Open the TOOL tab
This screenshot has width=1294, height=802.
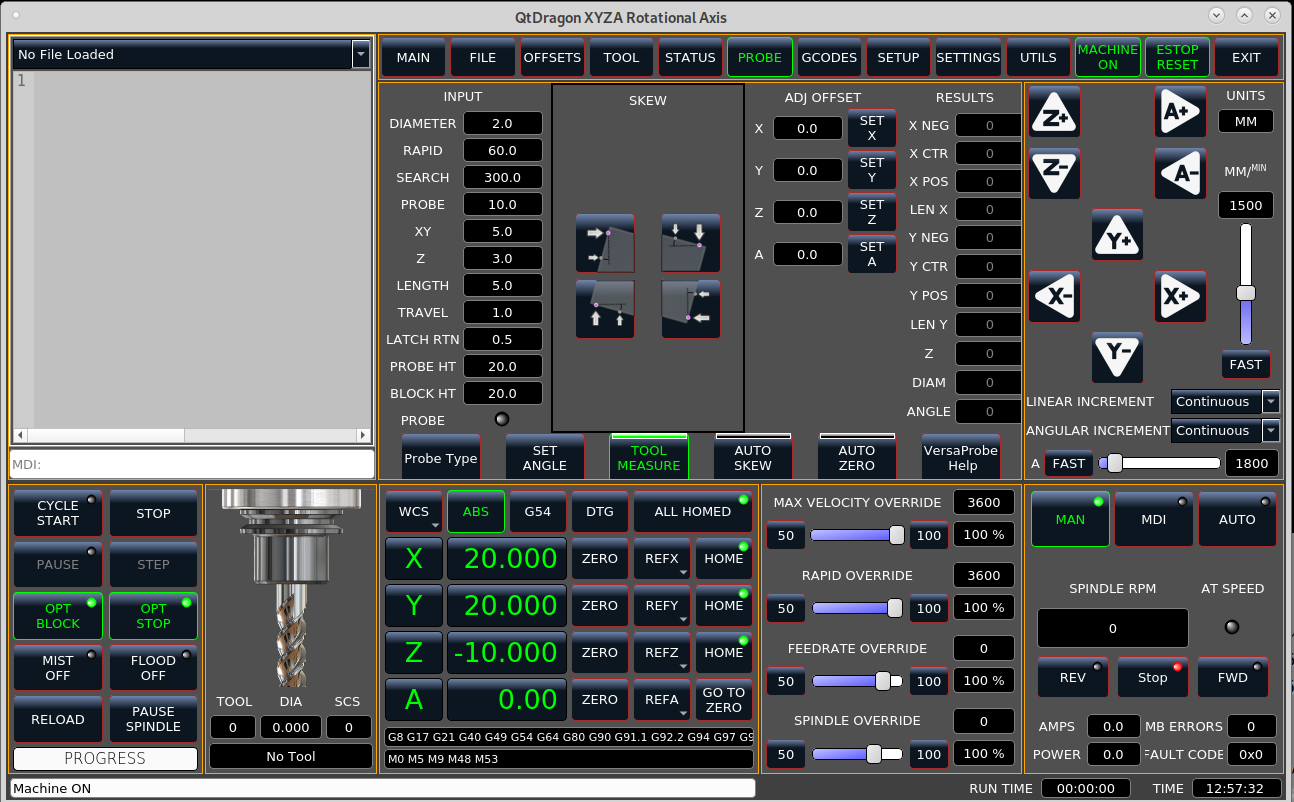coord(621,58)
